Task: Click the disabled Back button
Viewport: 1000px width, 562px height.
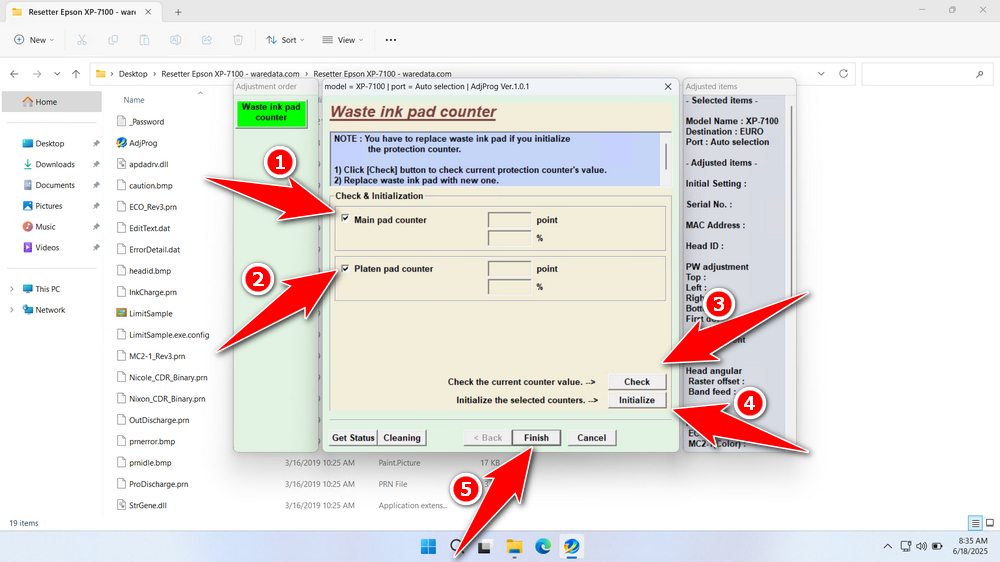Action: [488, 438]
